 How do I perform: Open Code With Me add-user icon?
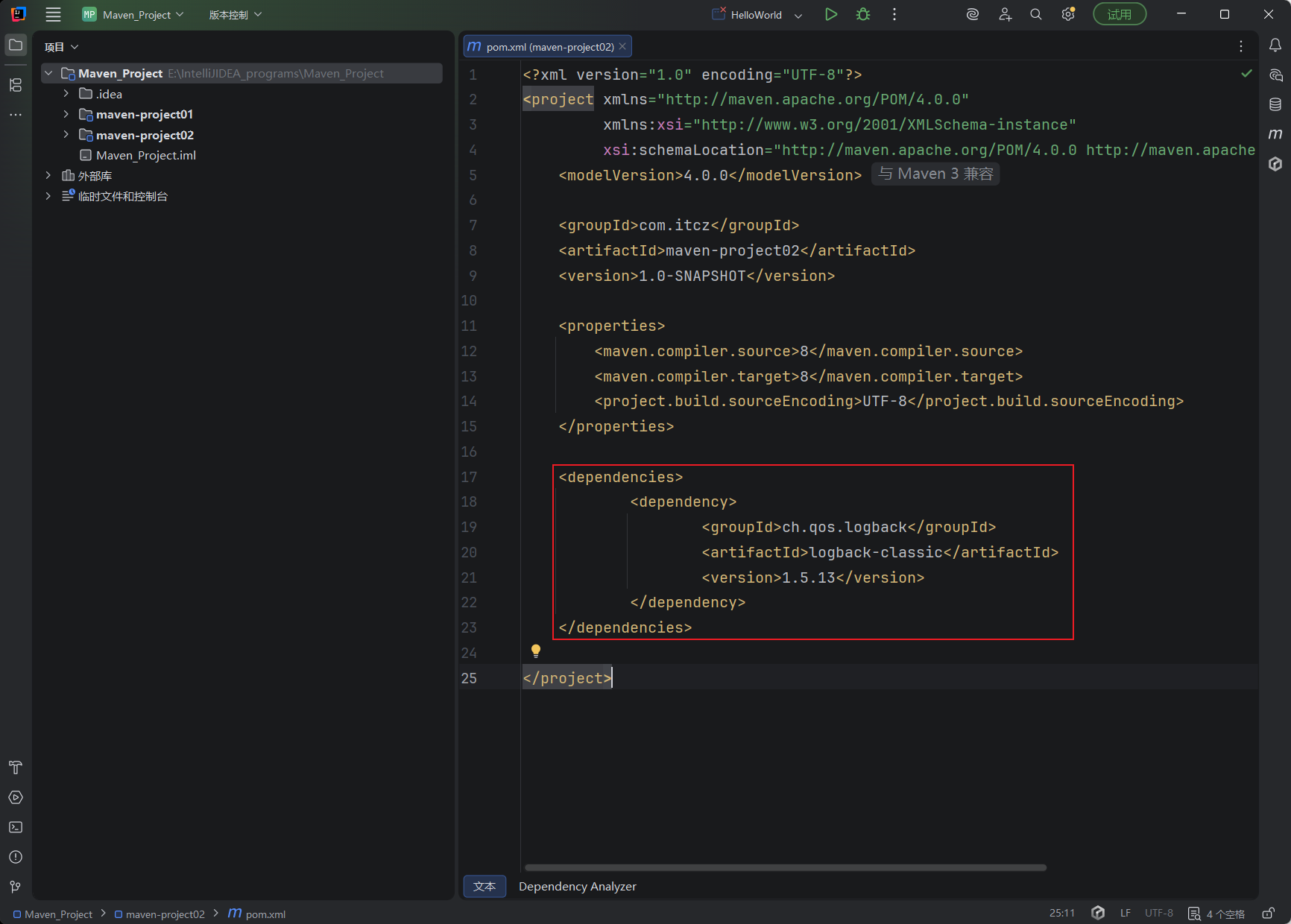tap(1005, 14)
